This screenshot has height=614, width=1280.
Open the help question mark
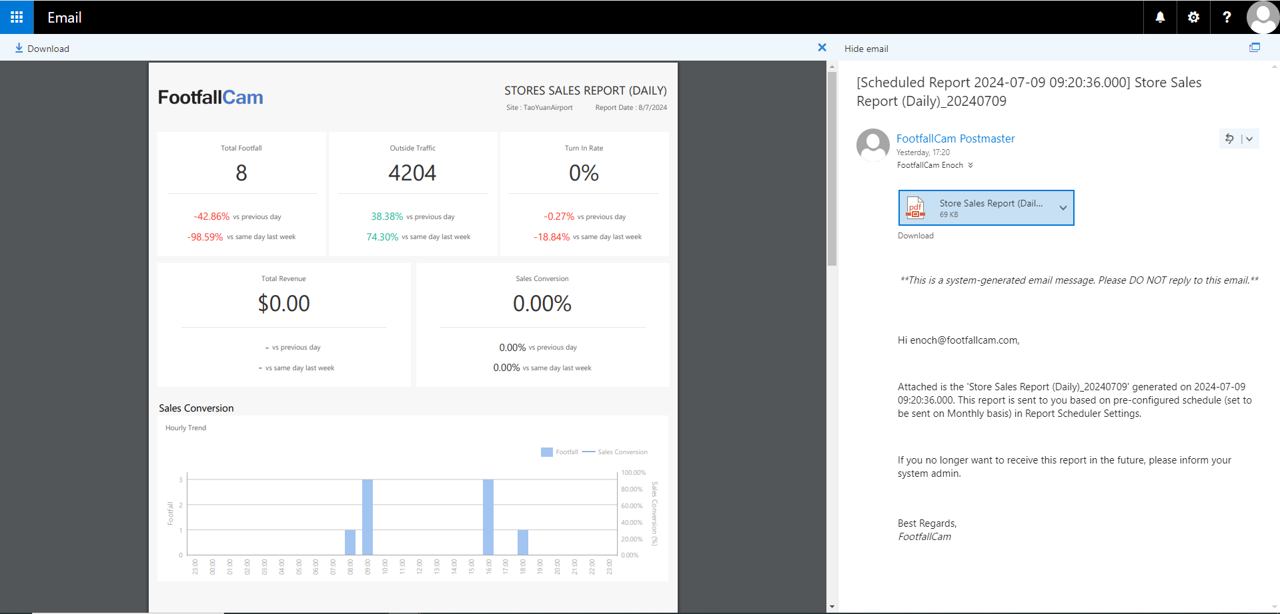[1227, 17]
